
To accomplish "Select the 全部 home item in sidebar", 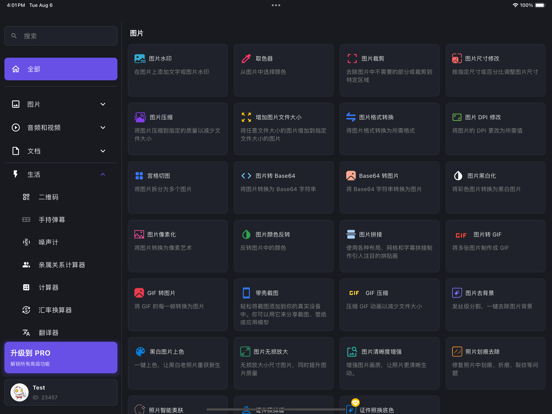I will (61, 69).
